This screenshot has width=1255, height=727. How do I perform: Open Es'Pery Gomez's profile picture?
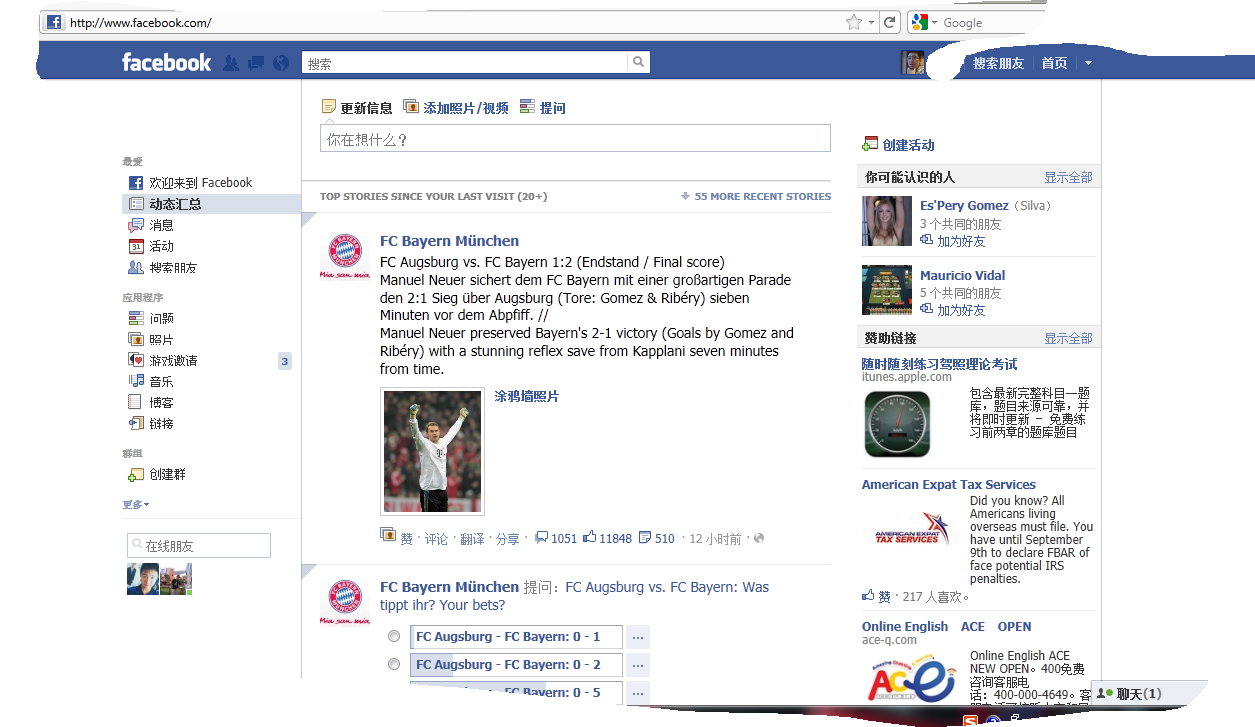[887, 221]
